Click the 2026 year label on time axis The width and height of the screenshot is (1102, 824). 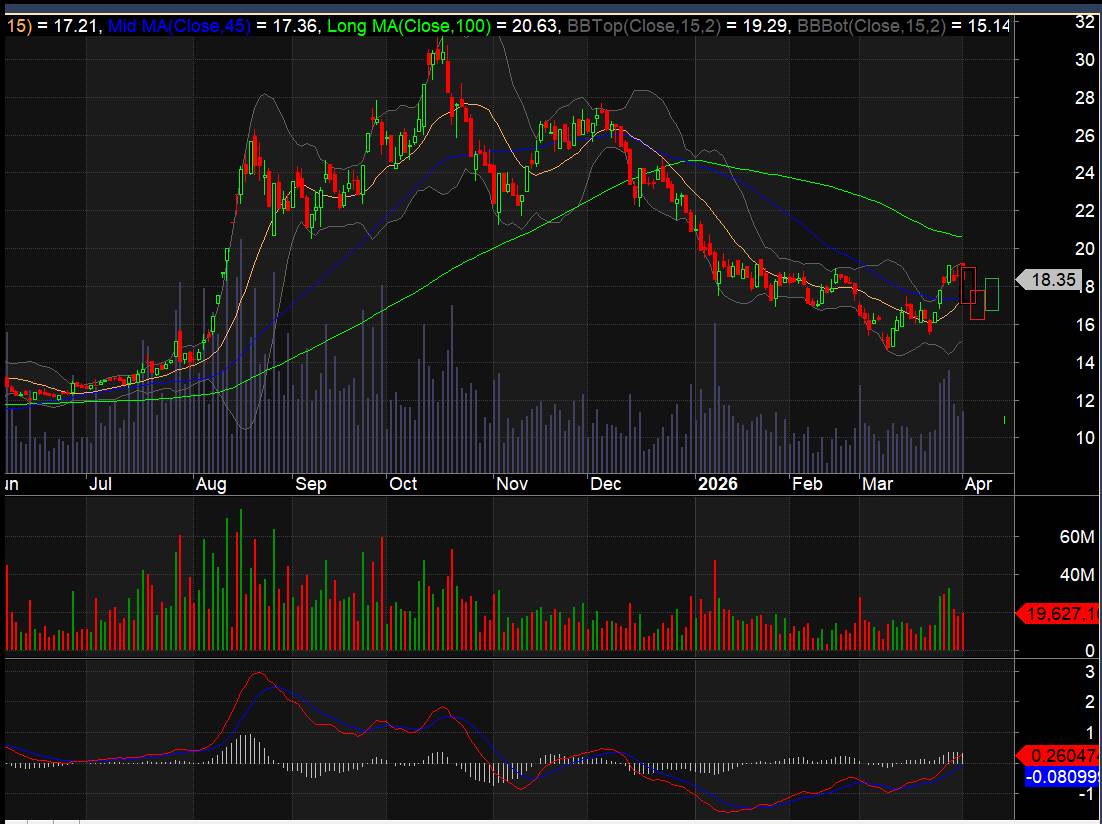point(717,484)
